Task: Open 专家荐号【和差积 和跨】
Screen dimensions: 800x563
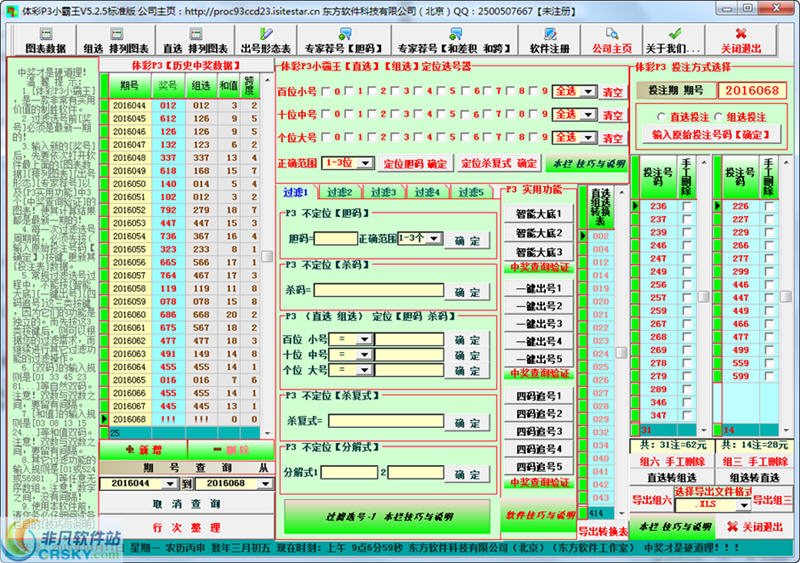Action: point(455,40)
